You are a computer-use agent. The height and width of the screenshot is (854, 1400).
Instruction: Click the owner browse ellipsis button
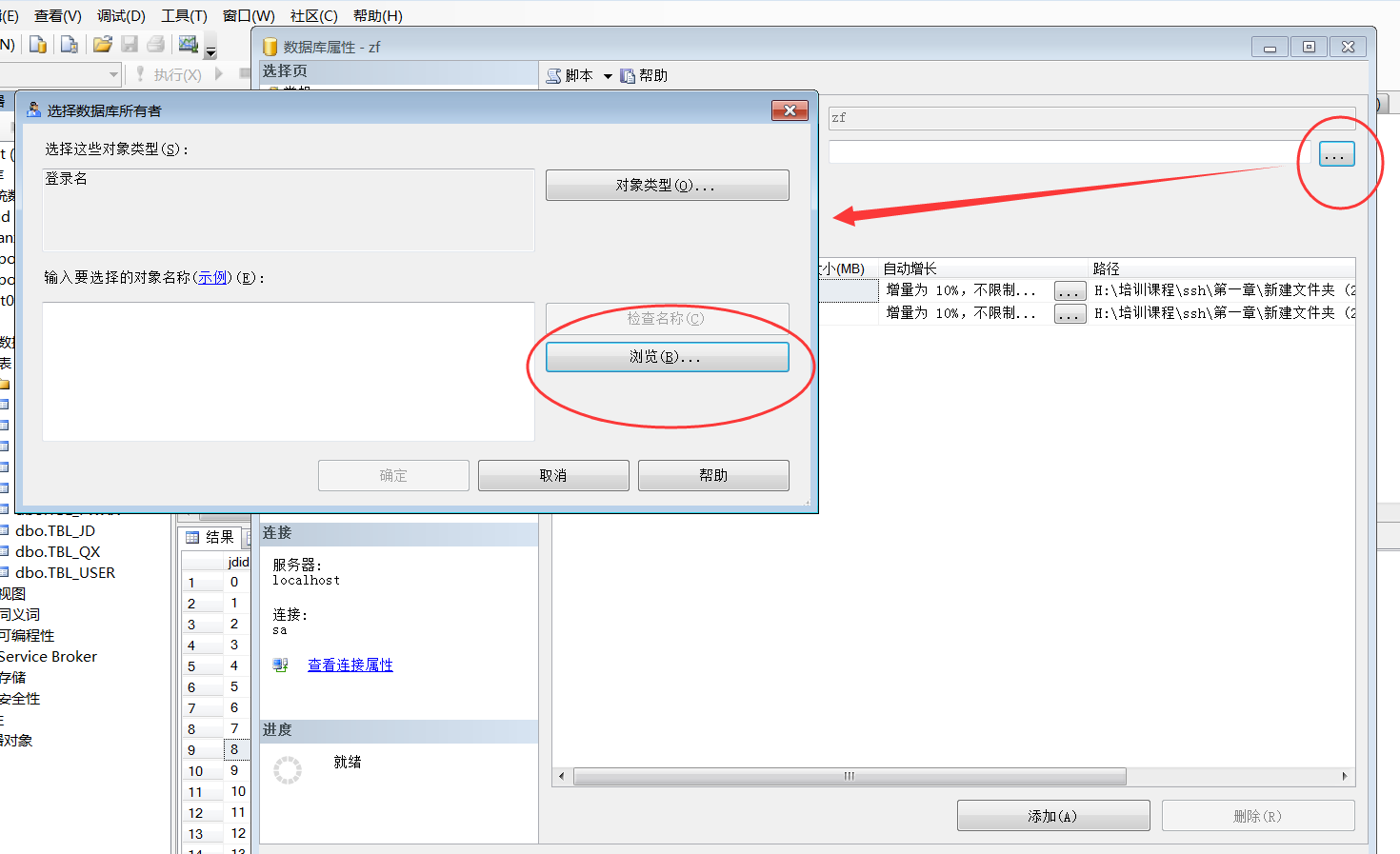click(1336, 154)
